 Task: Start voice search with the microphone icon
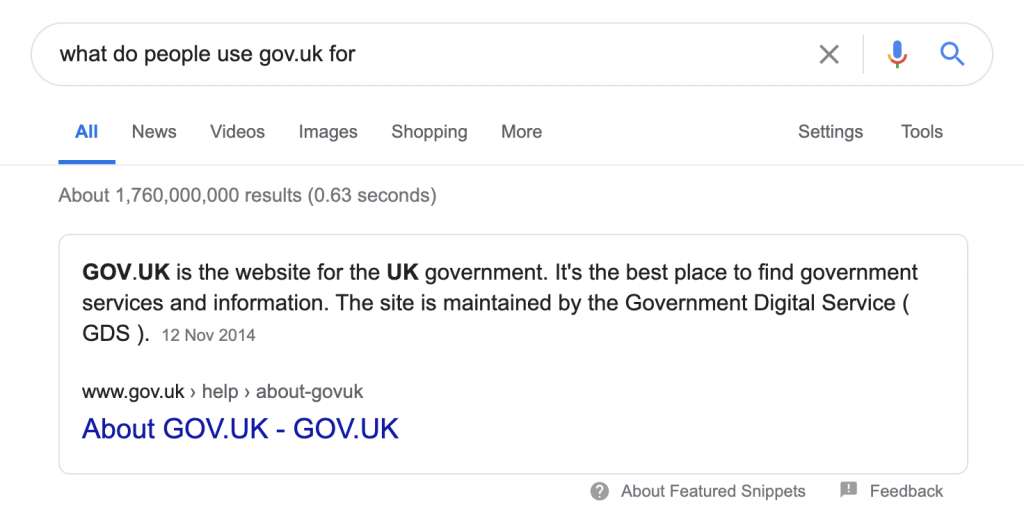coord(897,54)
